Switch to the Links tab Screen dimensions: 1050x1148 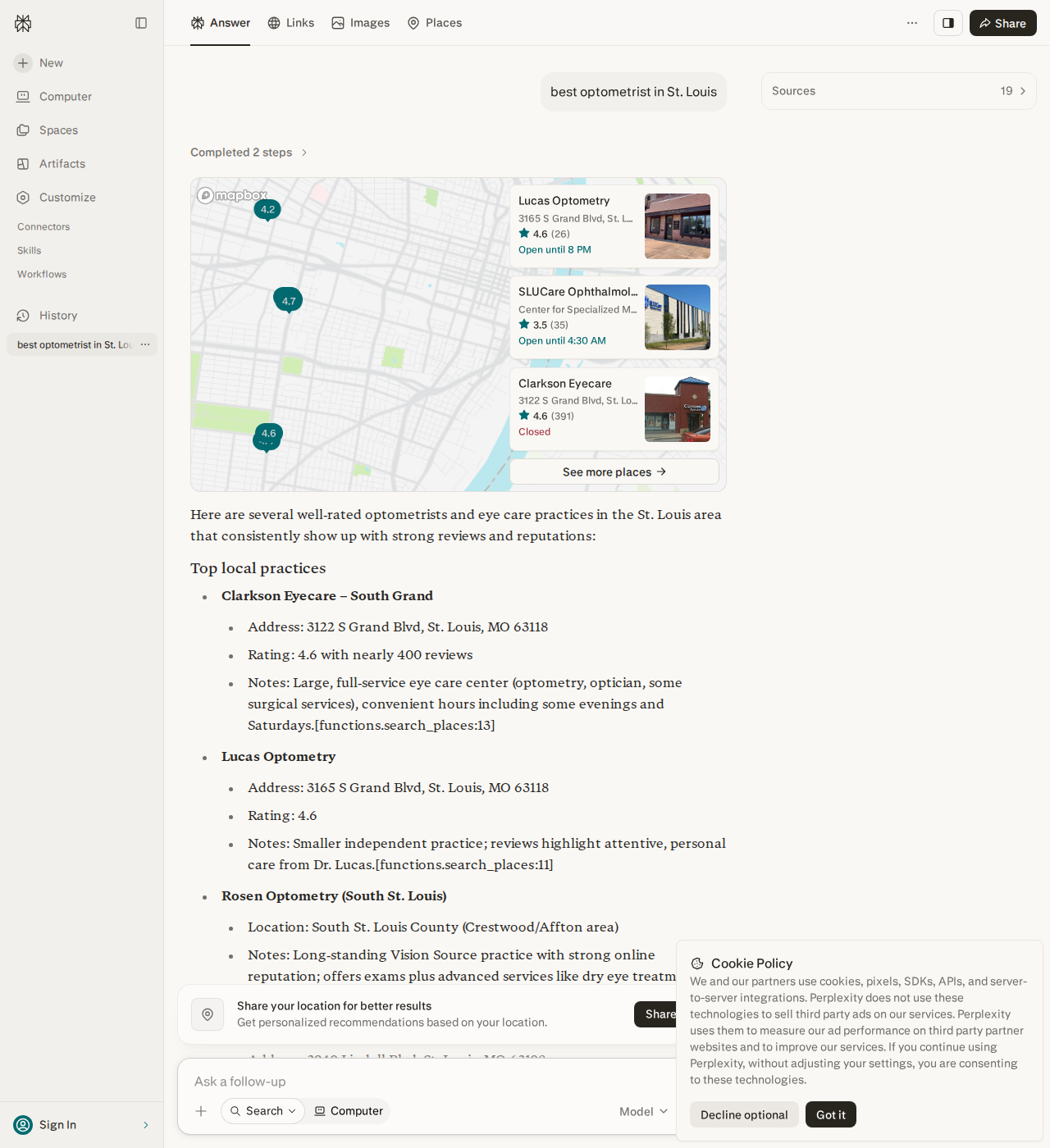click(291, 23)
